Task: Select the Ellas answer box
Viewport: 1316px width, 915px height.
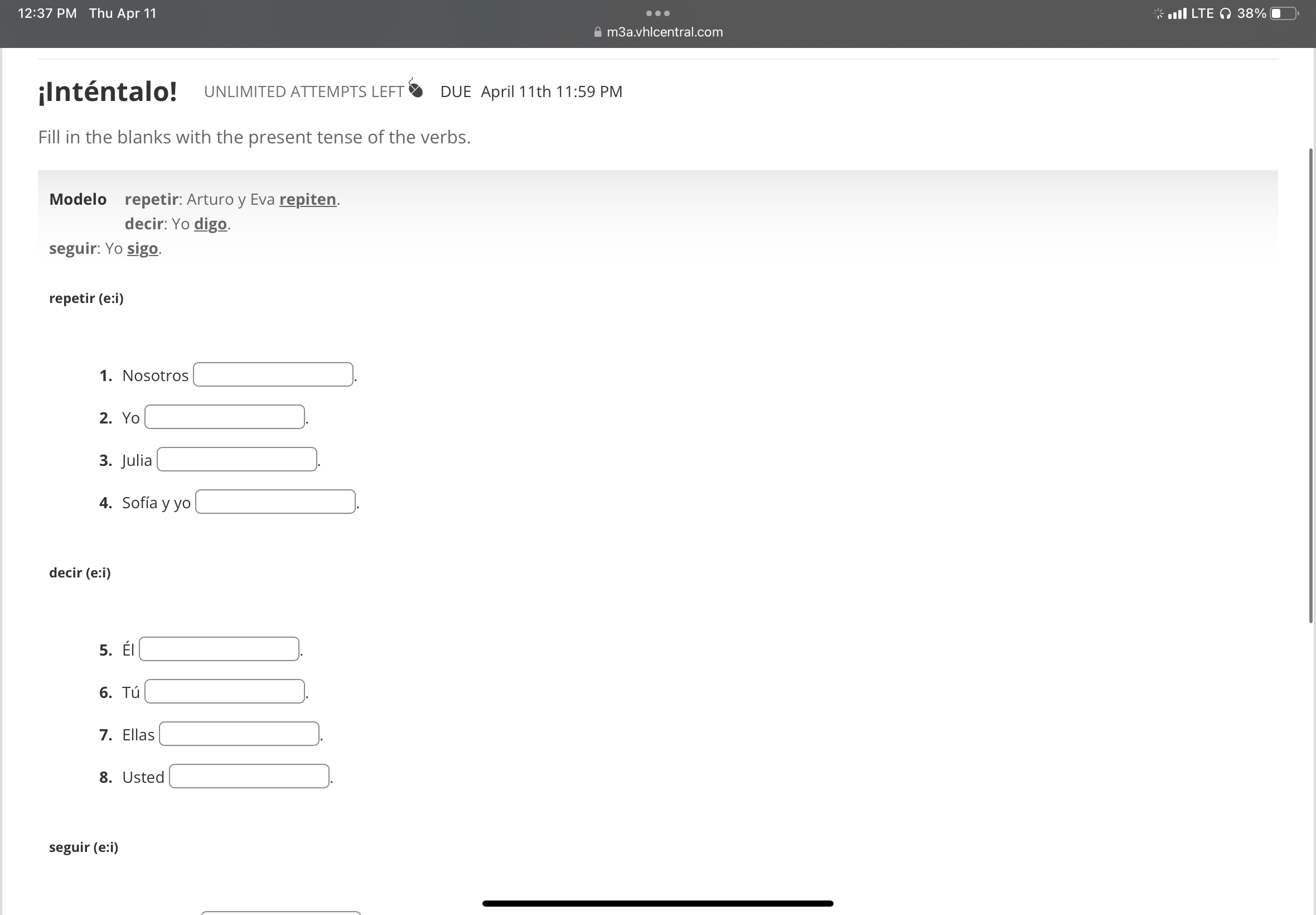Action: [239, 734]
